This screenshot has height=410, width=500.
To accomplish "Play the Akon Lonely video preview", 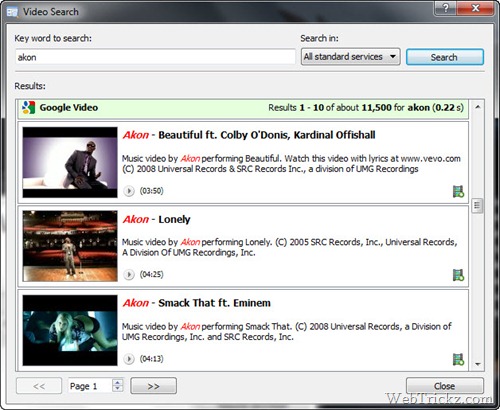I will click(x=129, y=275).
